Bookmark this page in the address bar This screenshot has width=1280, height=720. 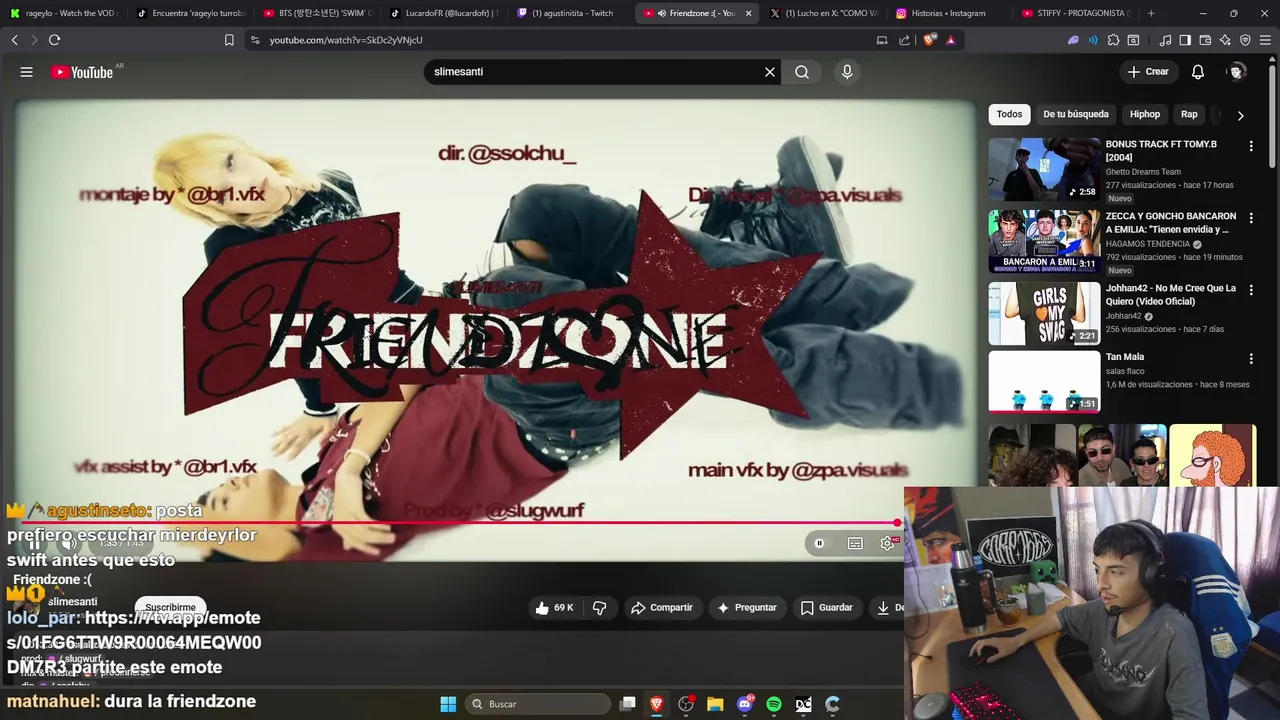click(229, 40)
